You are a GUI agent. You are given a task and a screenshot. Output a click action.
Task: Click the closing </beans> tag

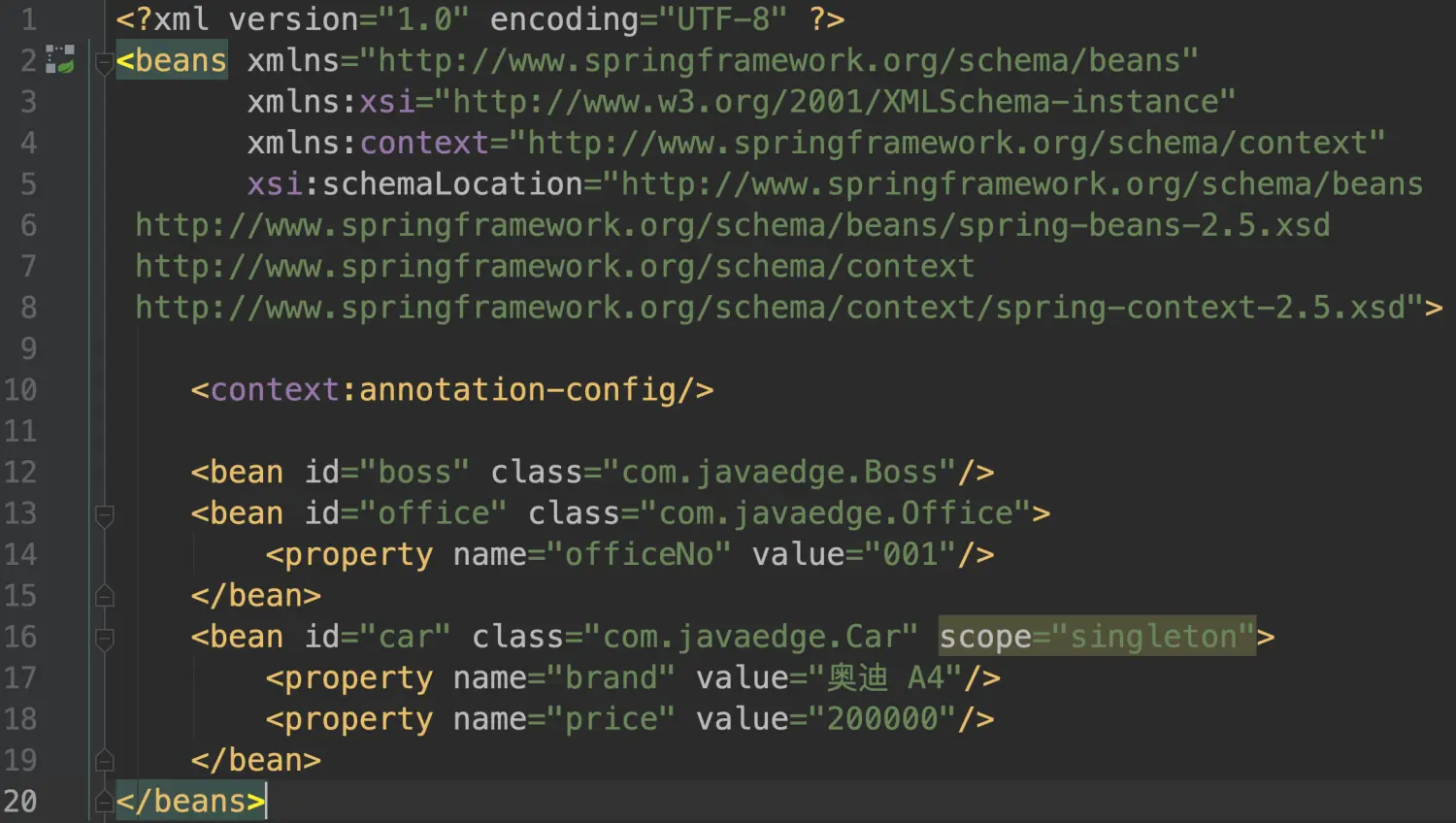tap(190, 802)
